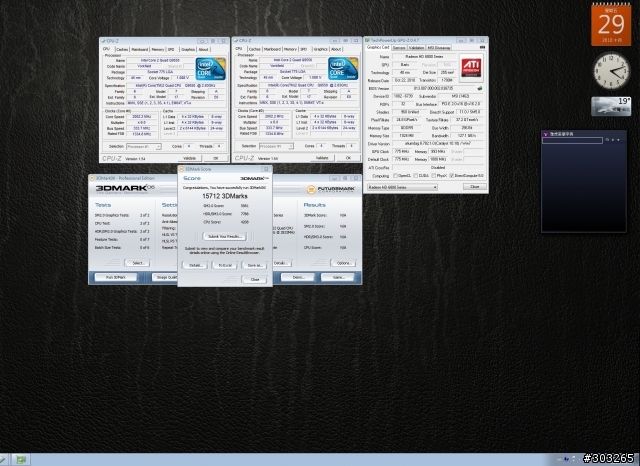Open the weather gadget showing 19°
The image size is (640, 466).
pyautogui.click(x=611, y=107)
